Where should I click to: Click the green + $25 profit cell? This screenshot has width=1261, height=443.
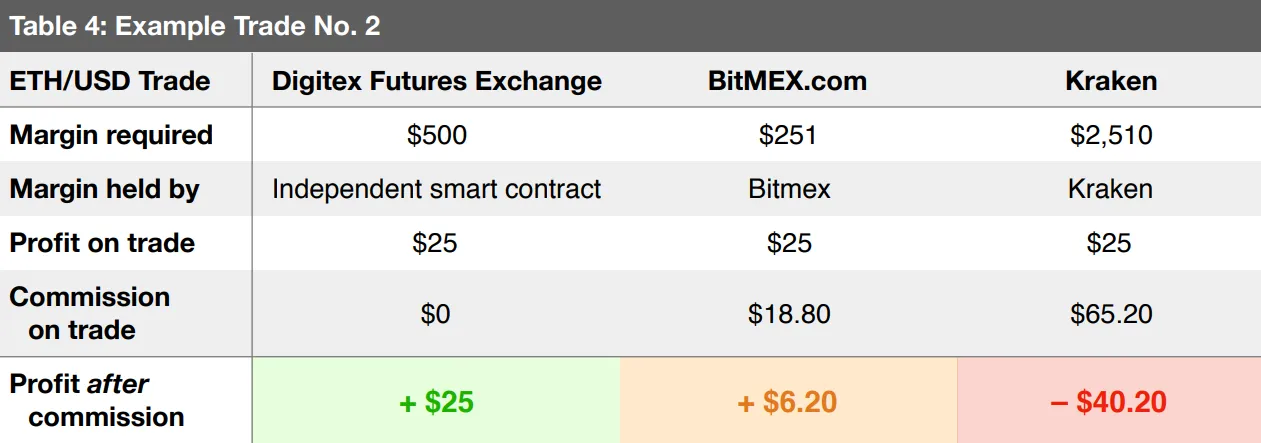[436, 402]
